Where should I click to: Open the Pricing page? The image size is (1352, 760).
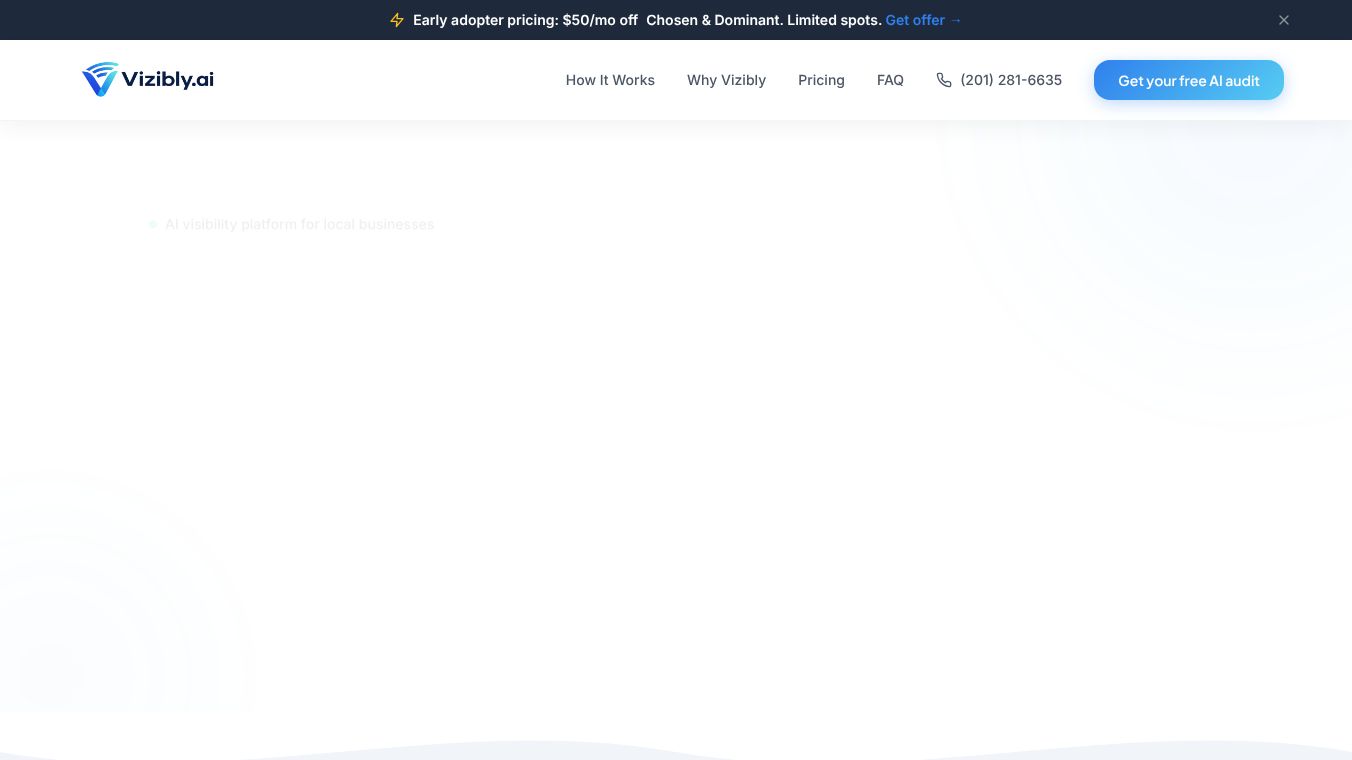[x=821, y=80]
